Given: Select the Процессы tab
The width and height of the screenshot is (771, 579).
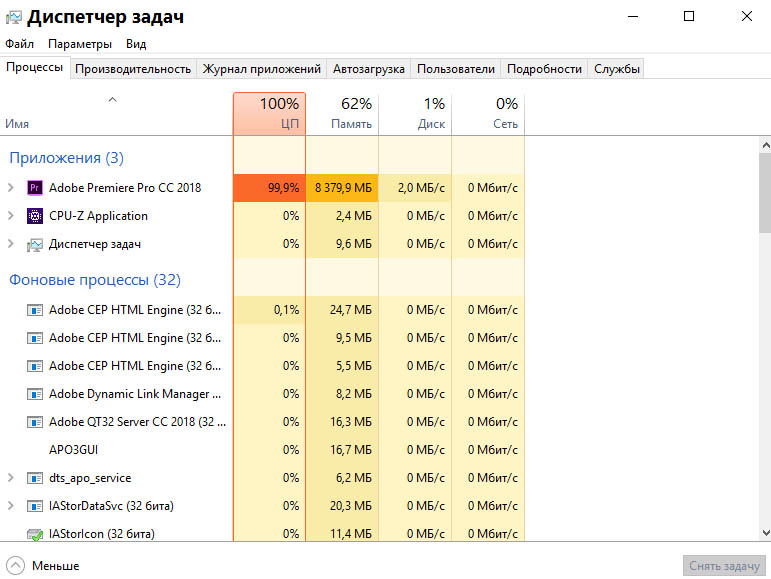Looking at the screenshot, I should pos(34,67).
